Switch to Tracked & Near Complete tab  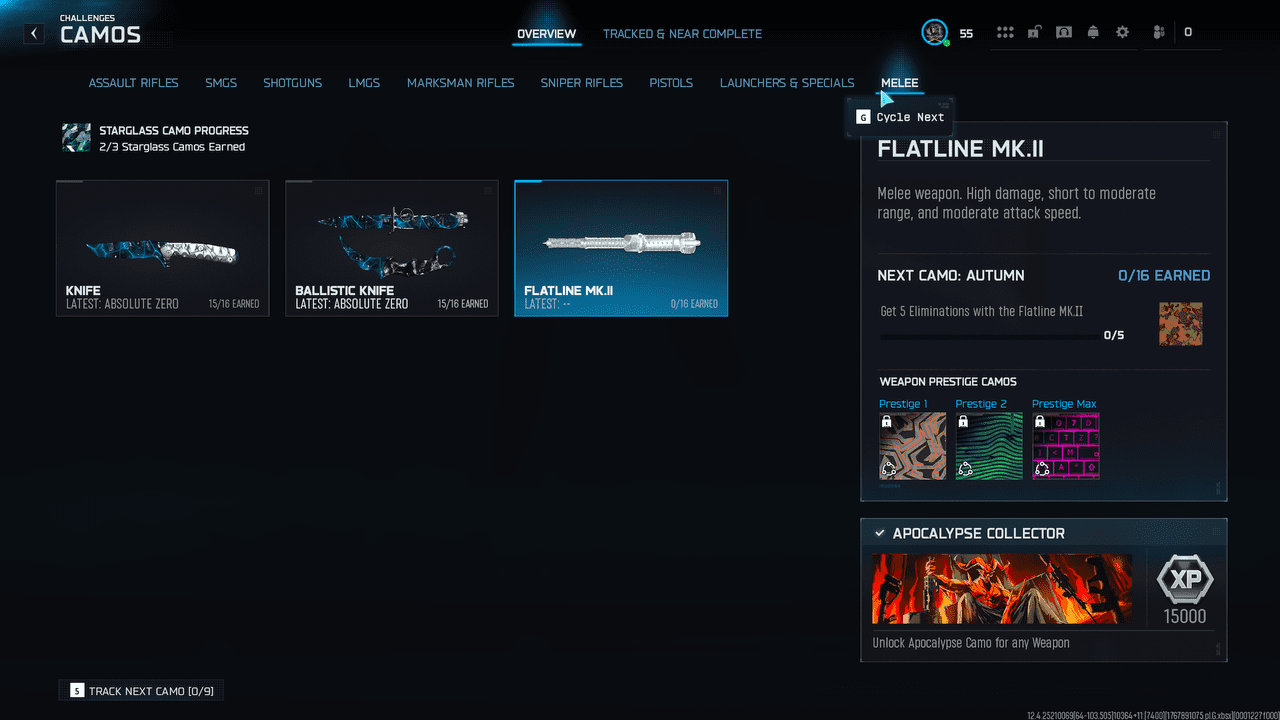point(682,34)
